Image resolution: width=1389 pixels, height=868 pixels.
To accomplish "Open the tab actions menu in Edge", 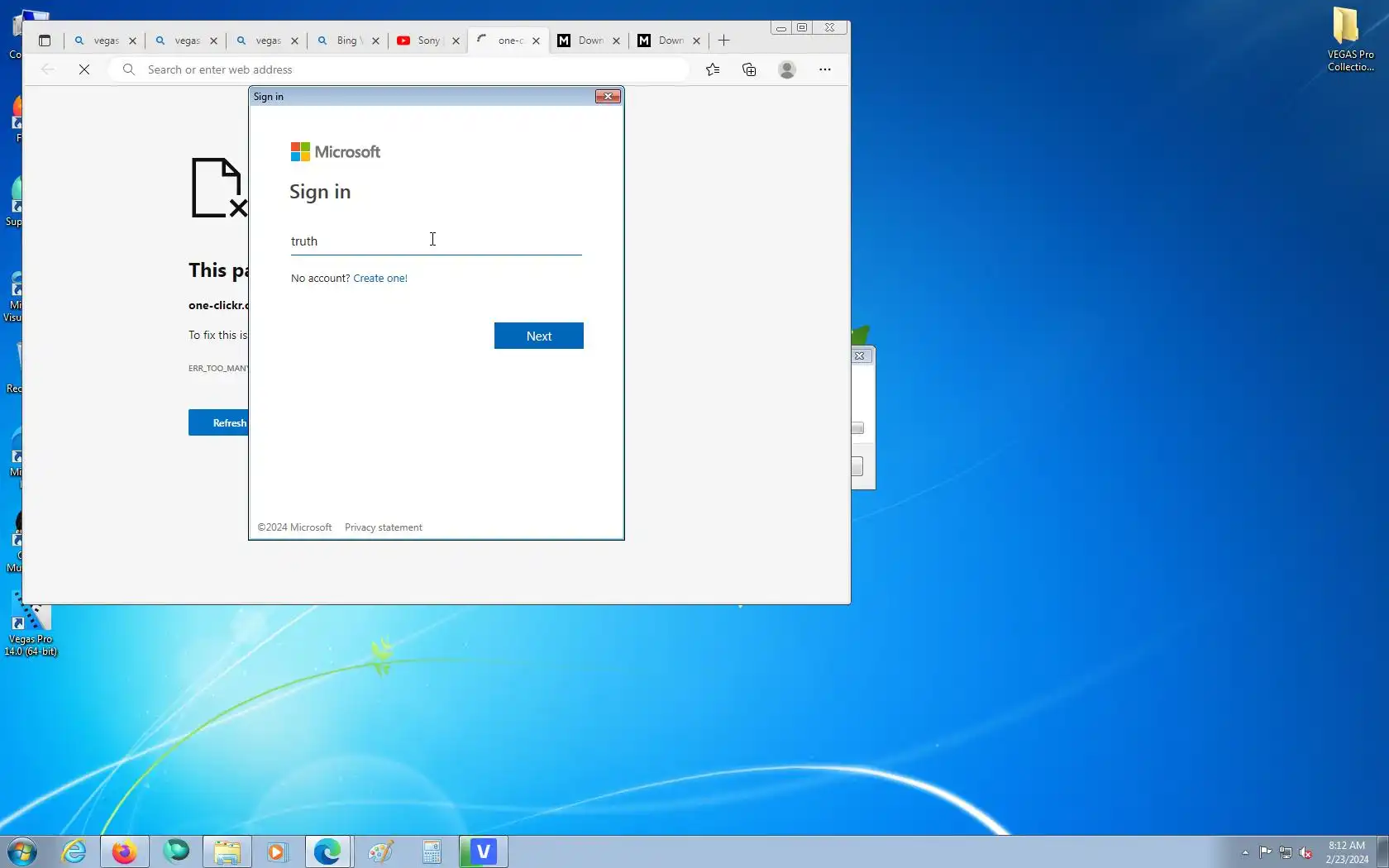I will [x=45, y=41].
